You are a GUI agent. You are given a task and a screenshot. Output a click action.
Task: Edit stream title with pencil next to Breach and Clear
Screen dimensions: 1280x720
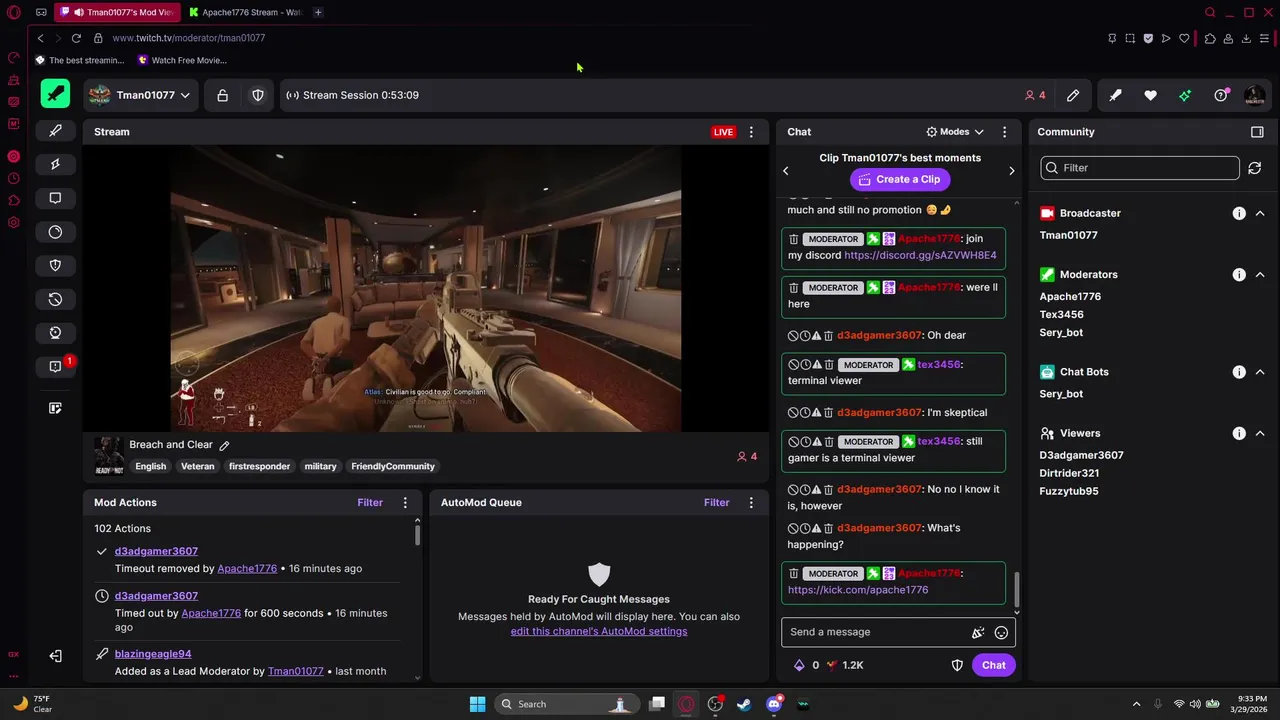224,445
